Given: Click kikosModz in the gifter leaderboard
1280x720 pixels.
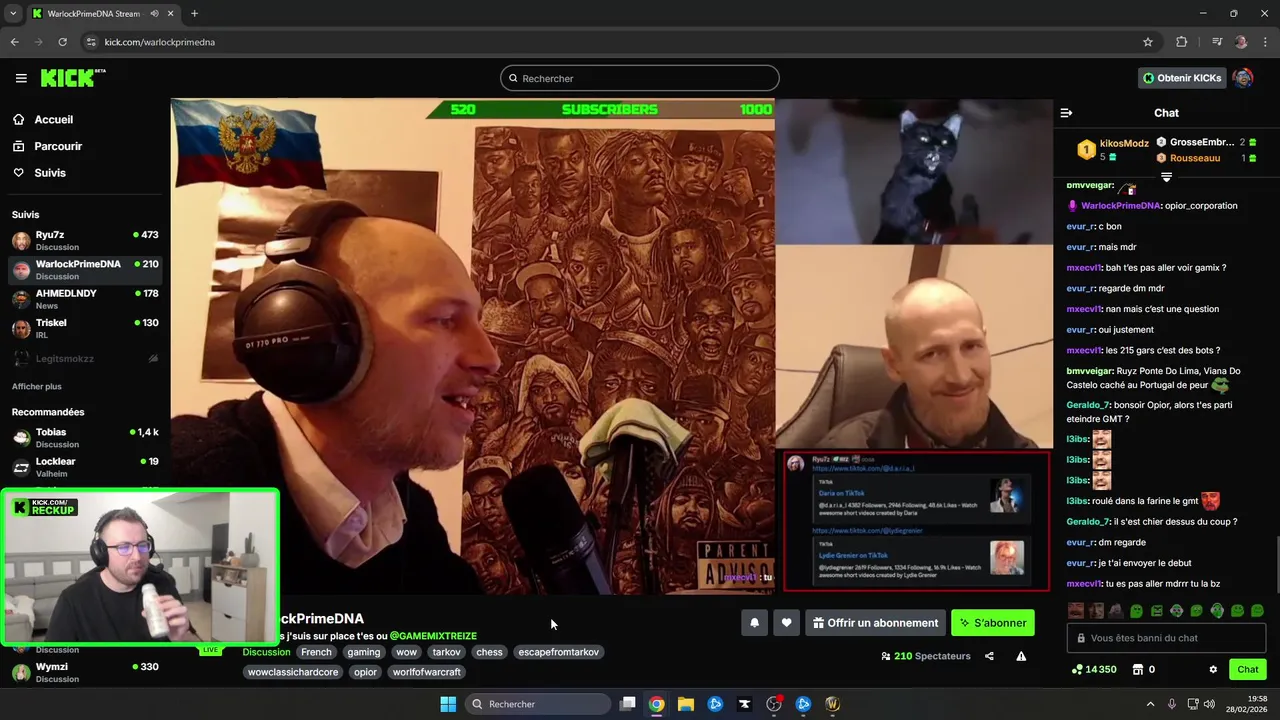Looking at the screenshot, I should click(1124, 143).
